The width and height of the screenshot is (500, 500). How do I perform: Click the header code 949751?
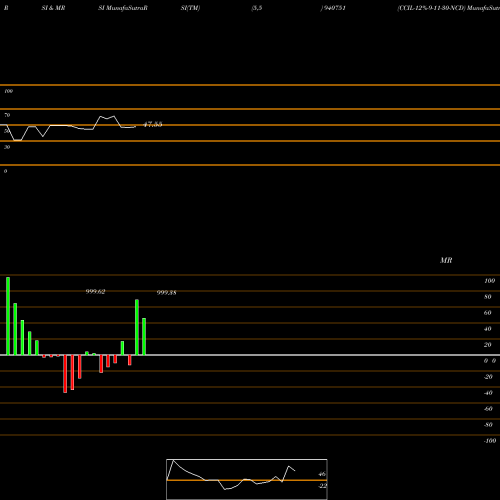pos(334,8)
